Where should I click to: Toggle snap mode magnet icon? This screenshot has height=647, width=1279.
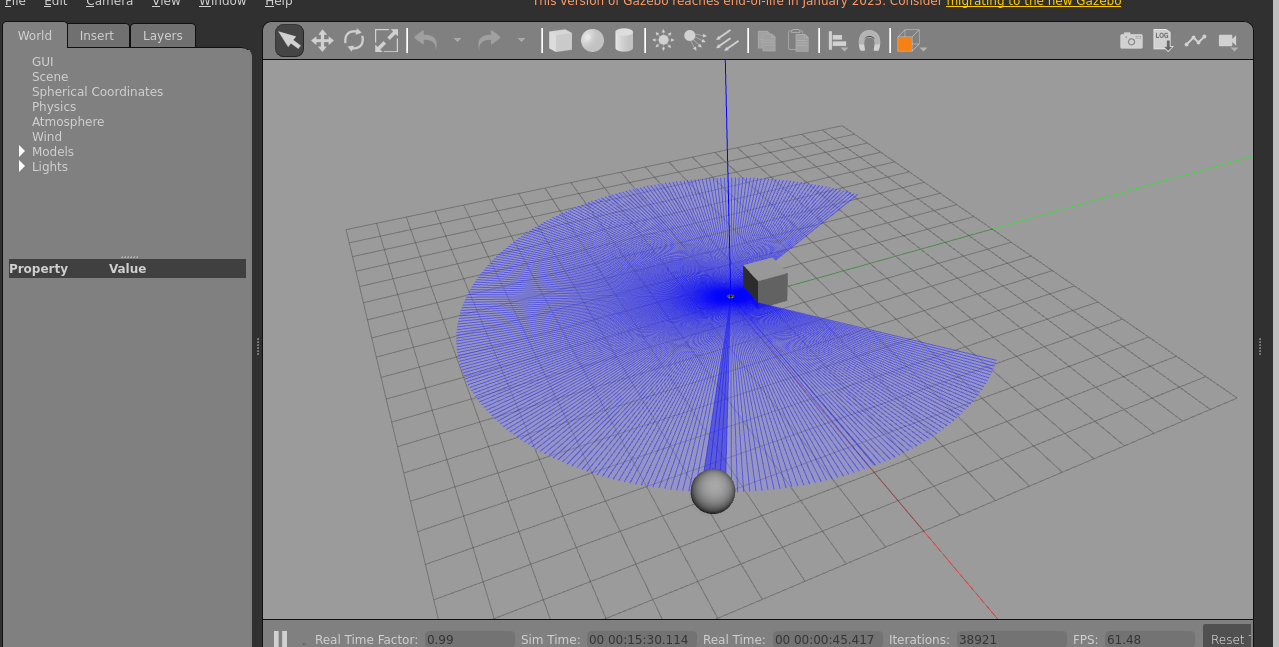870,41
